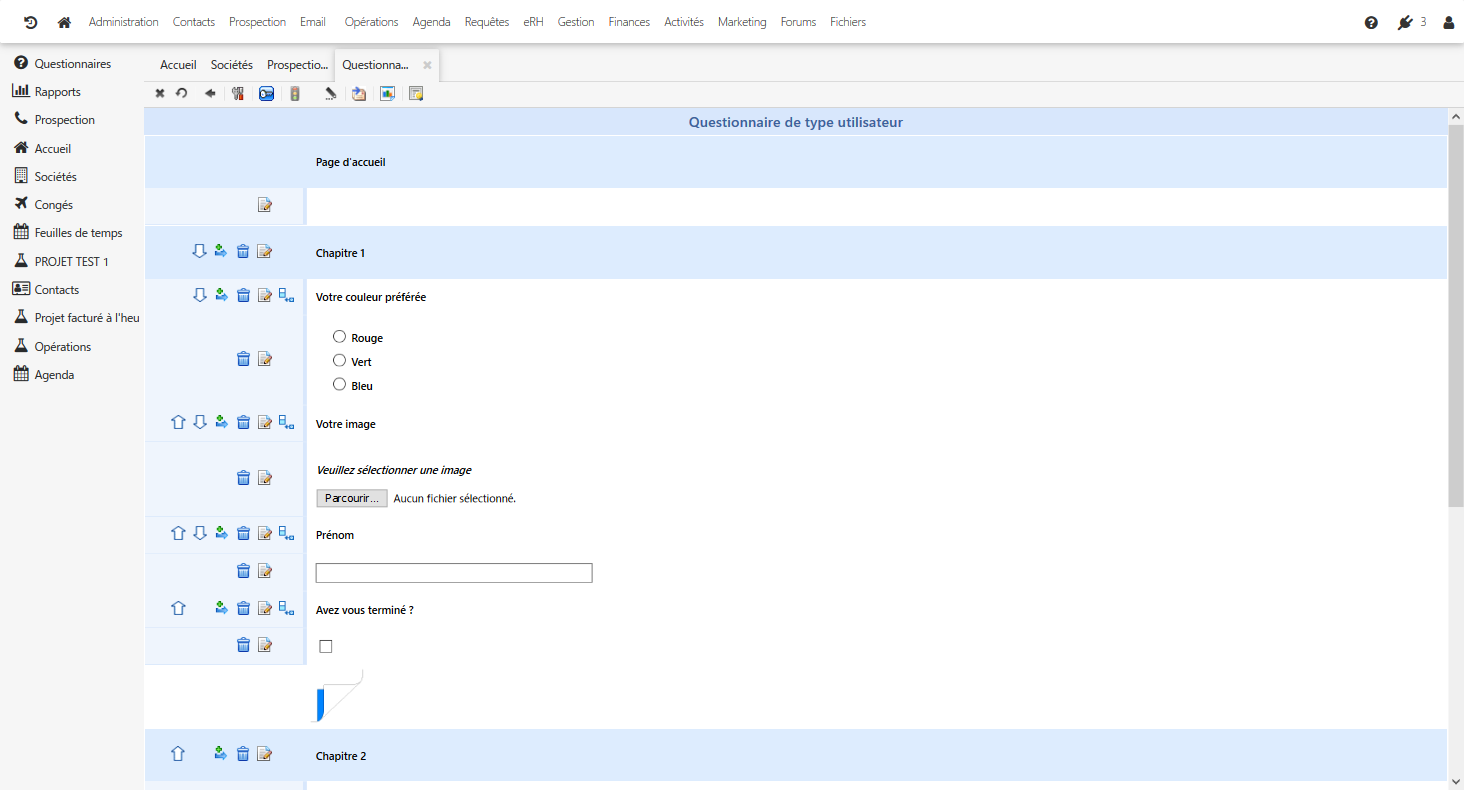Tick the 'Avez vous terminé ?' checkbox
Image resolution: width=1464 pixels, height=790 pixels.
click(325, 647)
